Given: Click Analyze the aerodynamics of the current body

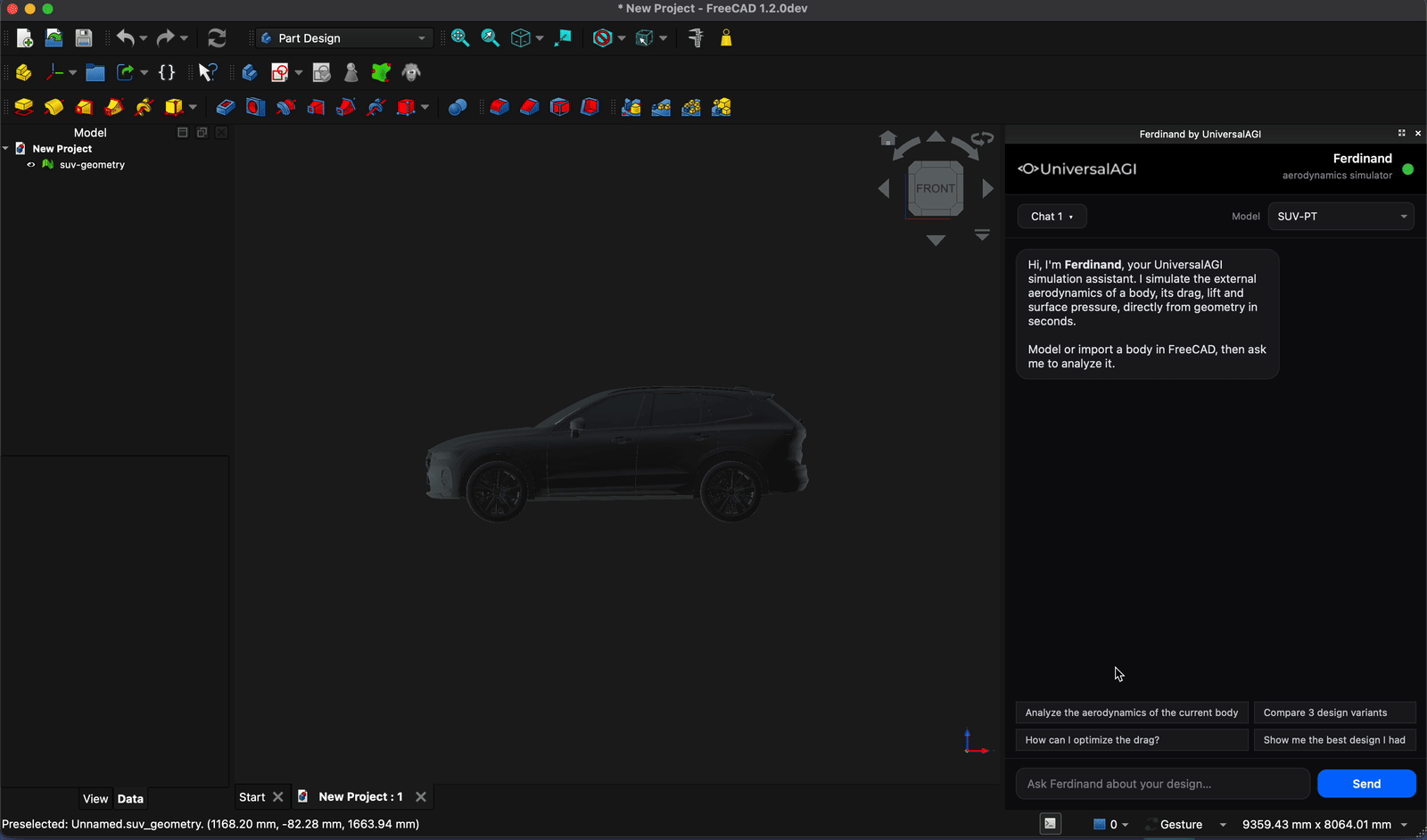Looking at the screenshot, I should (x=1132, y=712).
